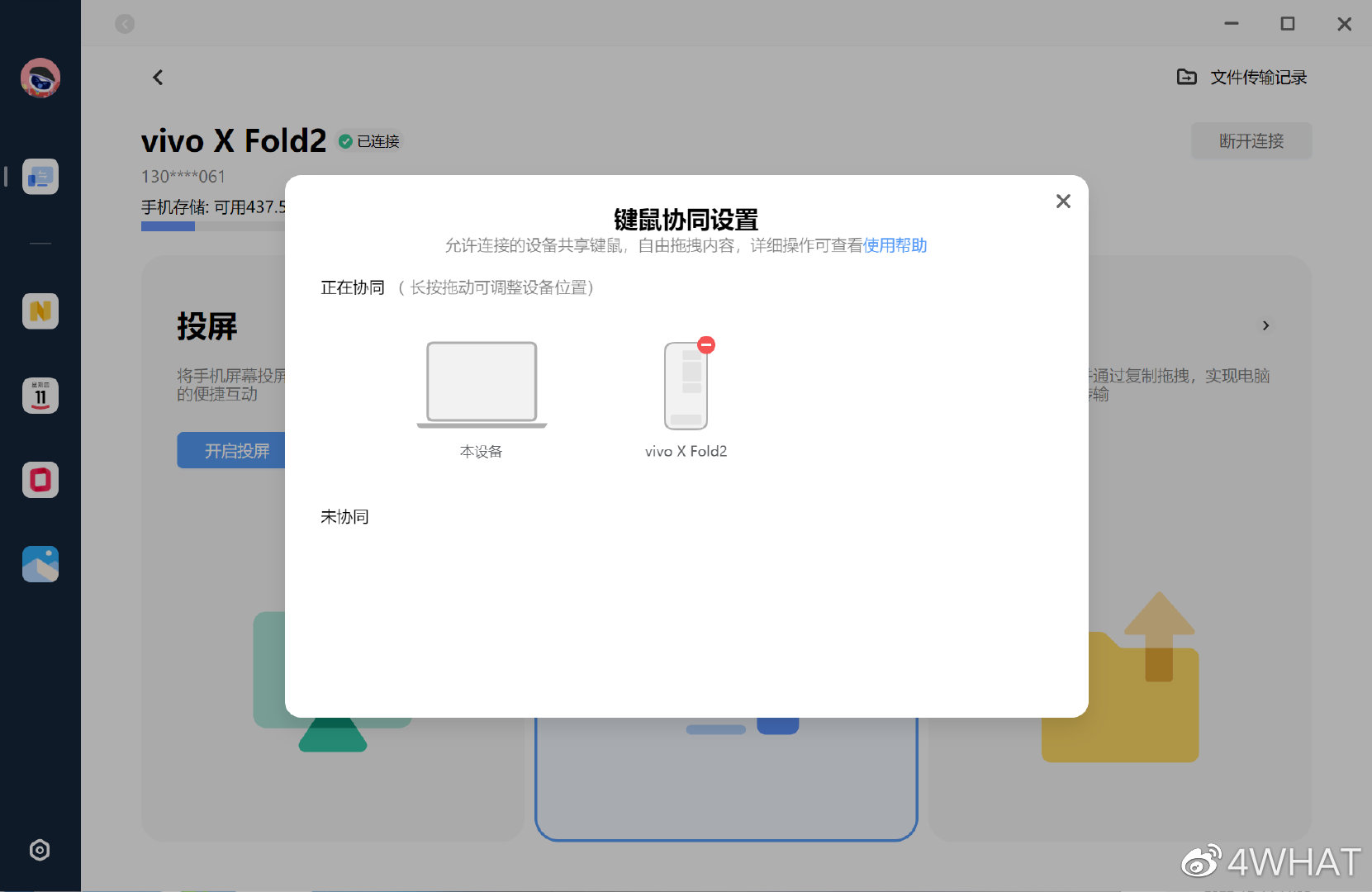Open 文件传输记录 transfer history
The height and width of the screenshot is (892, 1372).
click(1258, 76)
